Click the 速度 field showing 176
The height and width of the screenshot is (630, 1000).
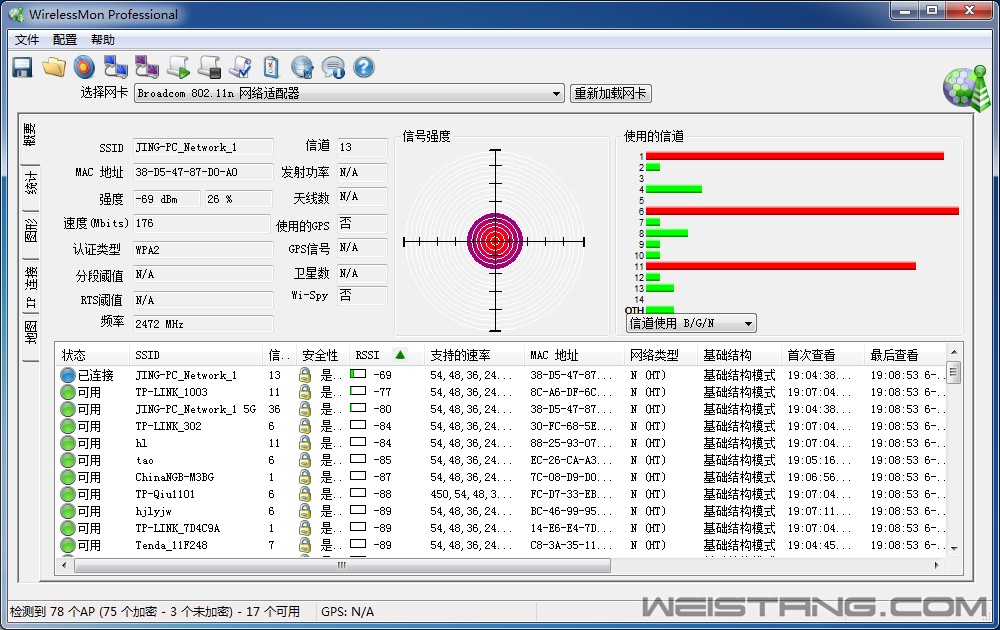[202, 223]
